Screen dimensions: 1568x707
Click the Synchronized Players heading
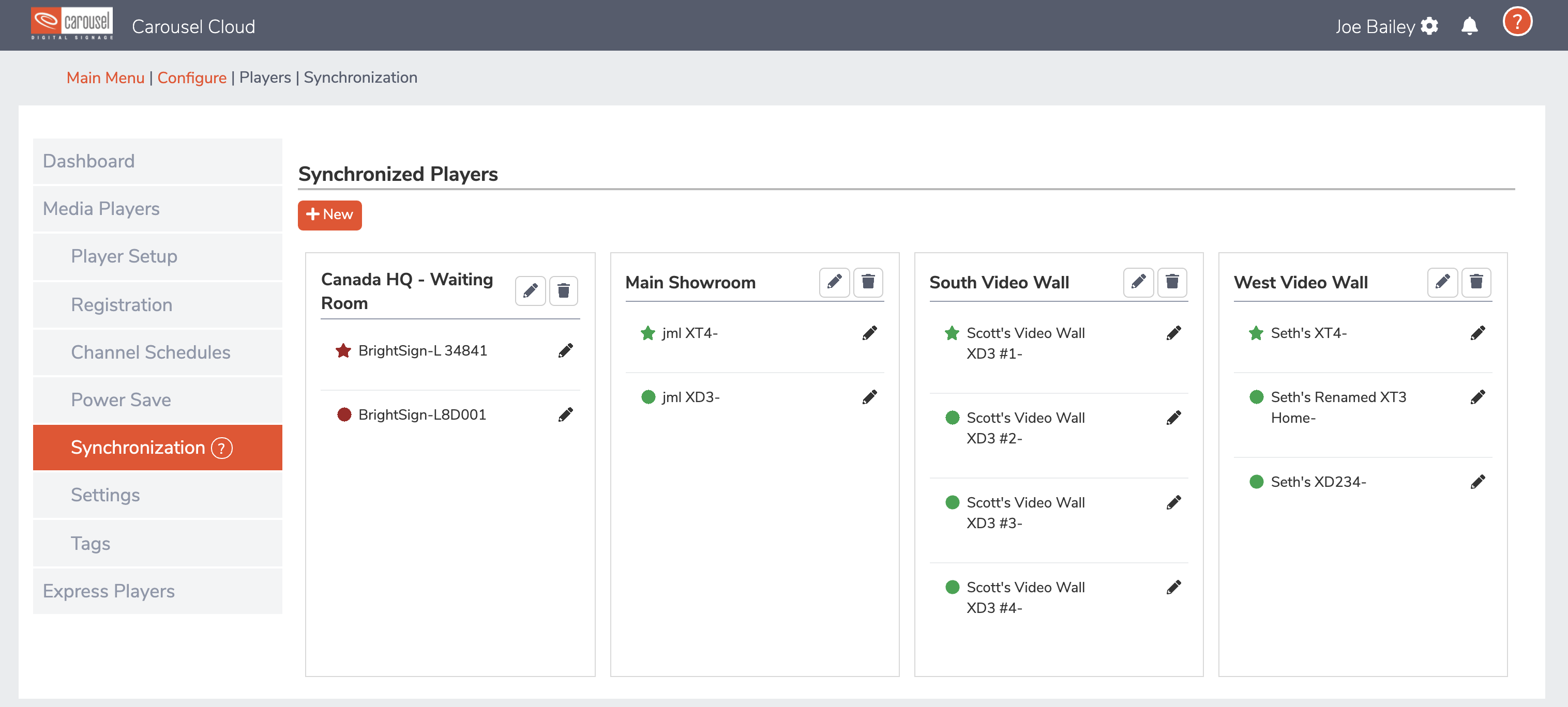398,175
